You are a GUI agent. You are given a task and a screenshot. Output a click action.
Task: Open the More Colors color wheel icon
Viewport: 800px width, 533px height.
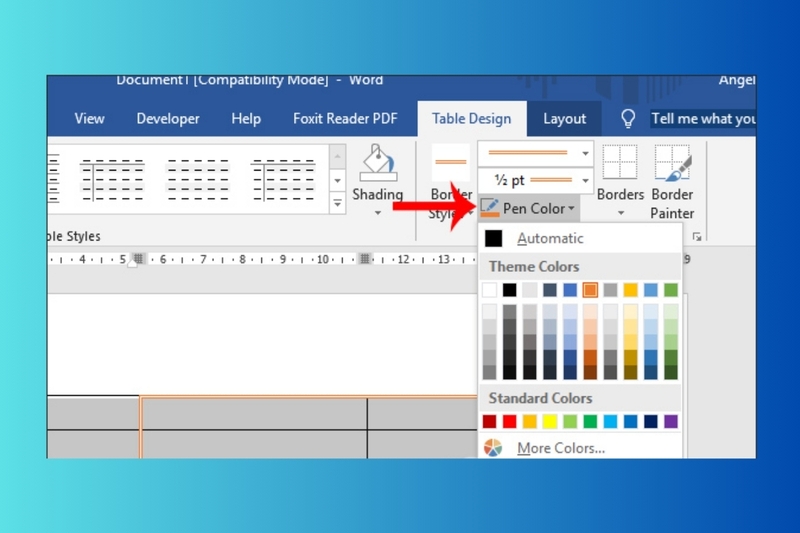click(493, 448)
